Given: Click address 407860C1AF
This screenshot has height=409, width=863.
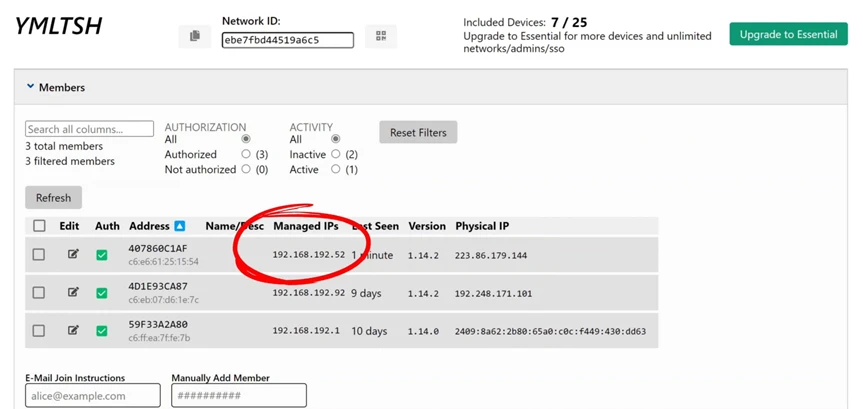Looking at the screenshot, I should 158,248.
